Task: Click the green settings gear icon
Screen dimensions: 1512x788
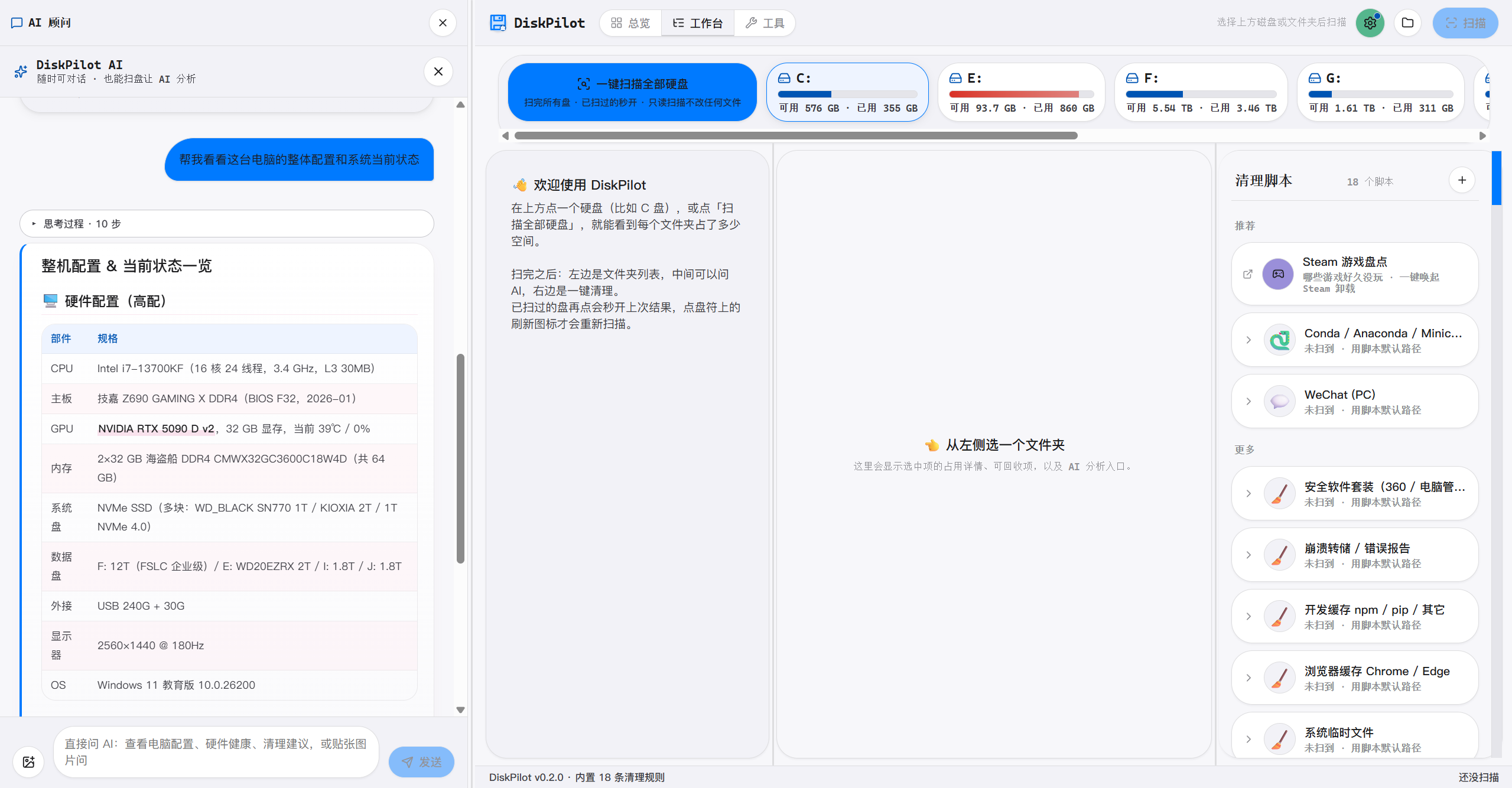Action: [x=1370, y=23]
